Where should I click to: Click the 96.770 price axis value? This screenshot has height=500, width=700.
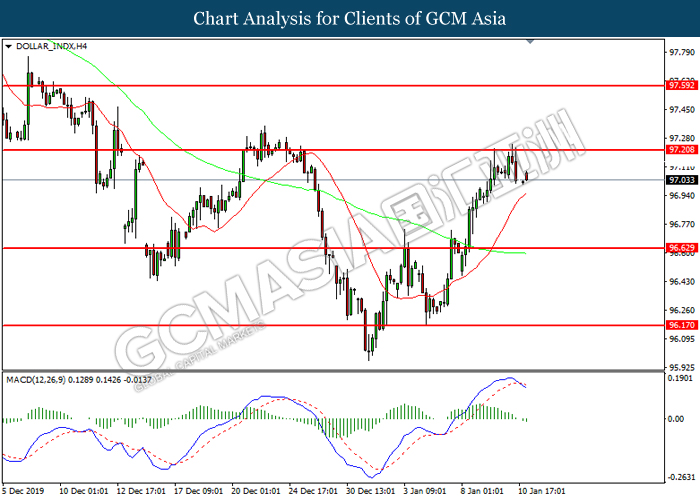click(682, 224)
